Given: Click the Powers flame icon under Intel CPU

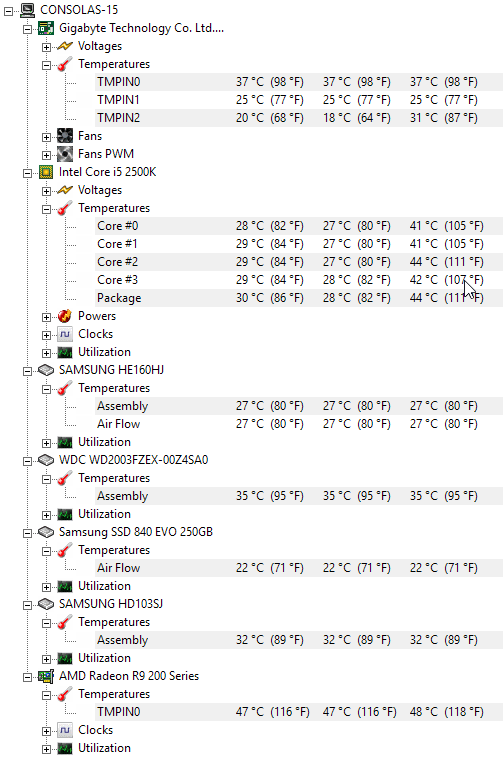Looking at the screenshot, I should (65, 316).
